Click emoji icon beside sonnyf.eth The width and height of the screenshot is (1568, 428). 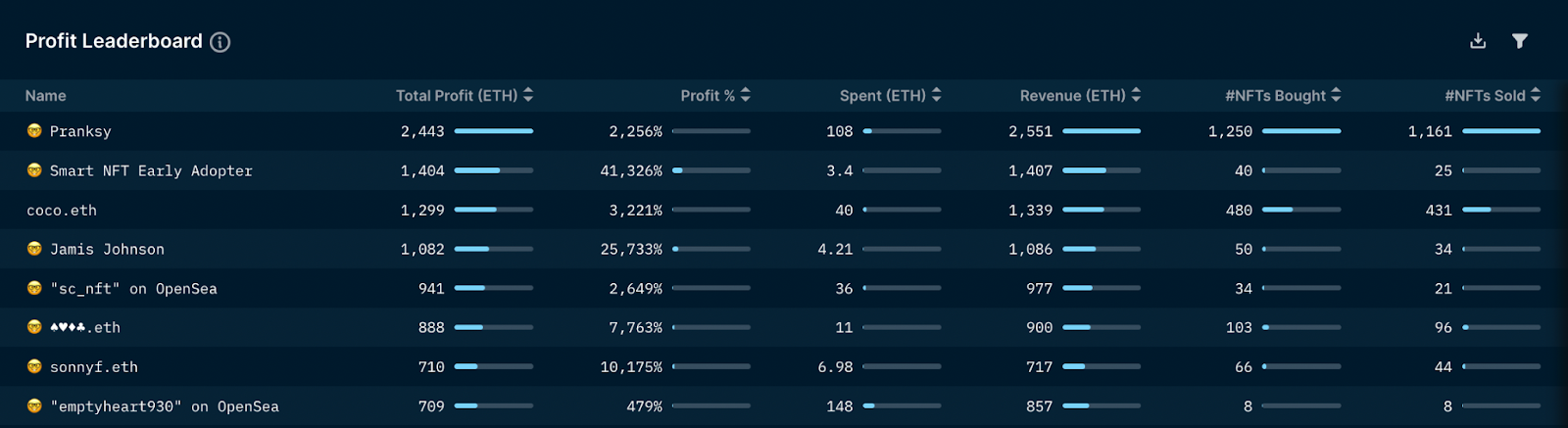(x=34, y=366)
